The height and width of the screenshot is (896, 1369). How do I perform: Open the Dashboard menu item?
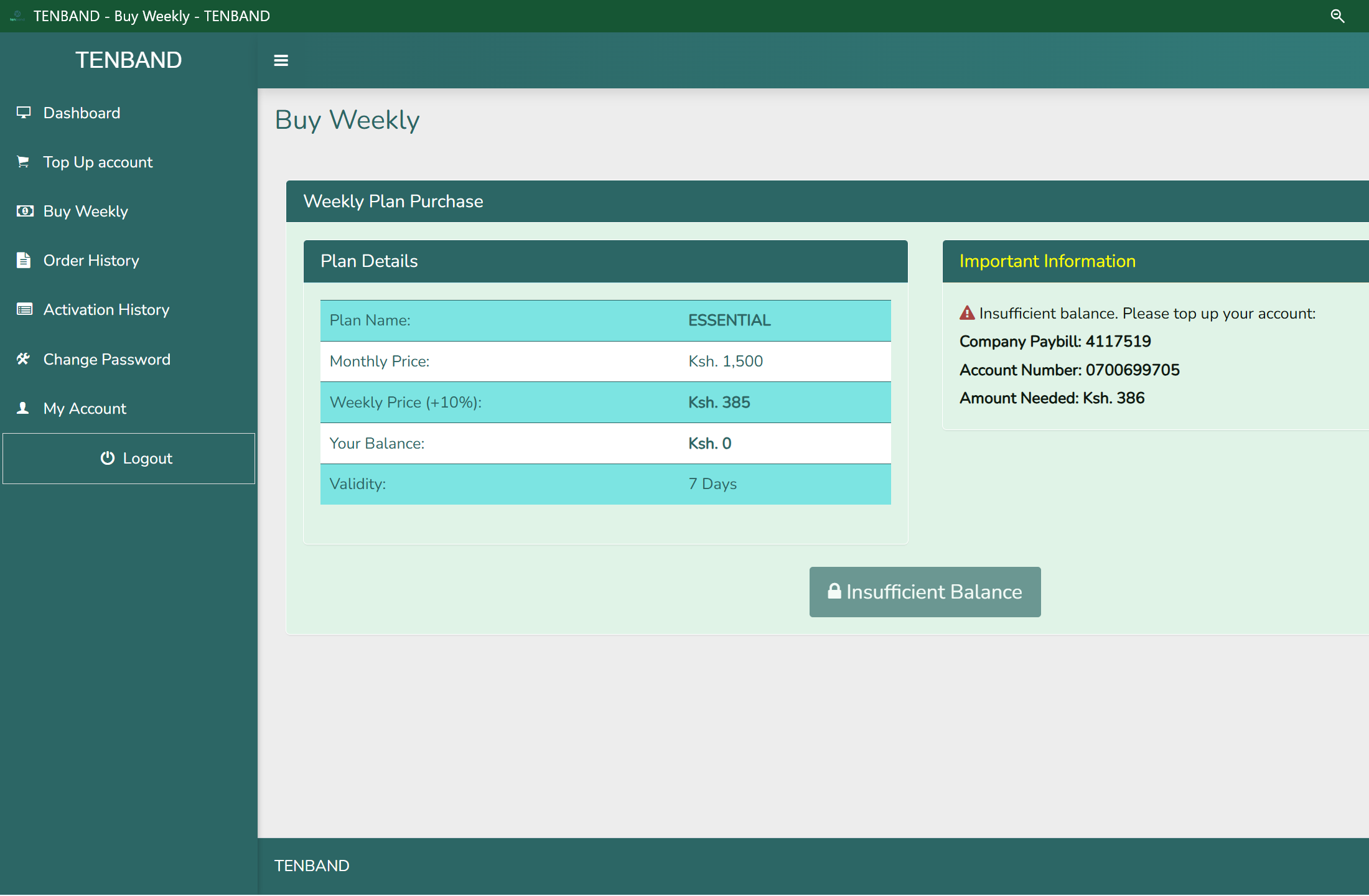point(82,113)
